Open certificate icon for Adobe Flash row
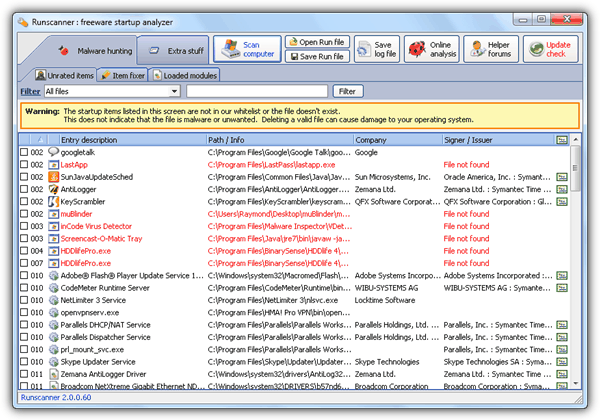 [562, 275]
